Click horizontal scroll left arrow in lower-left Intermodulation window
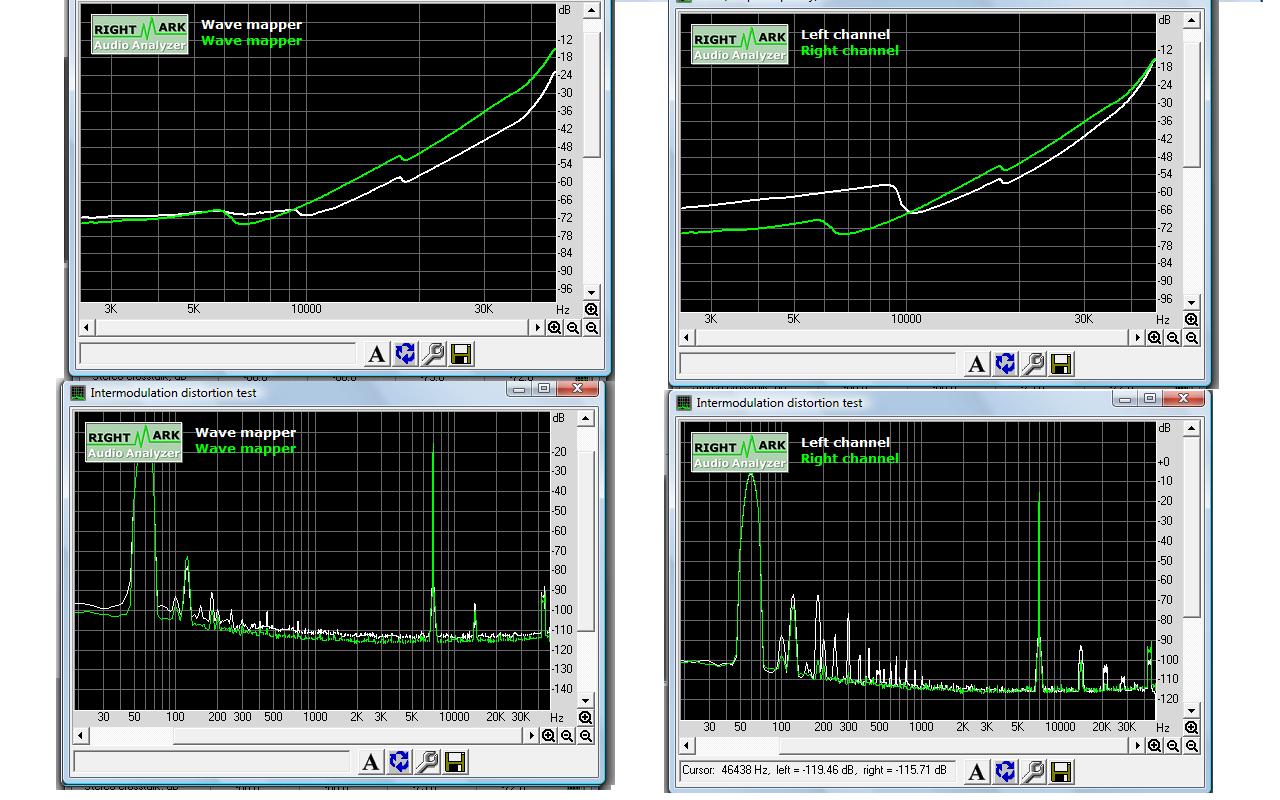 click(81, 736)
